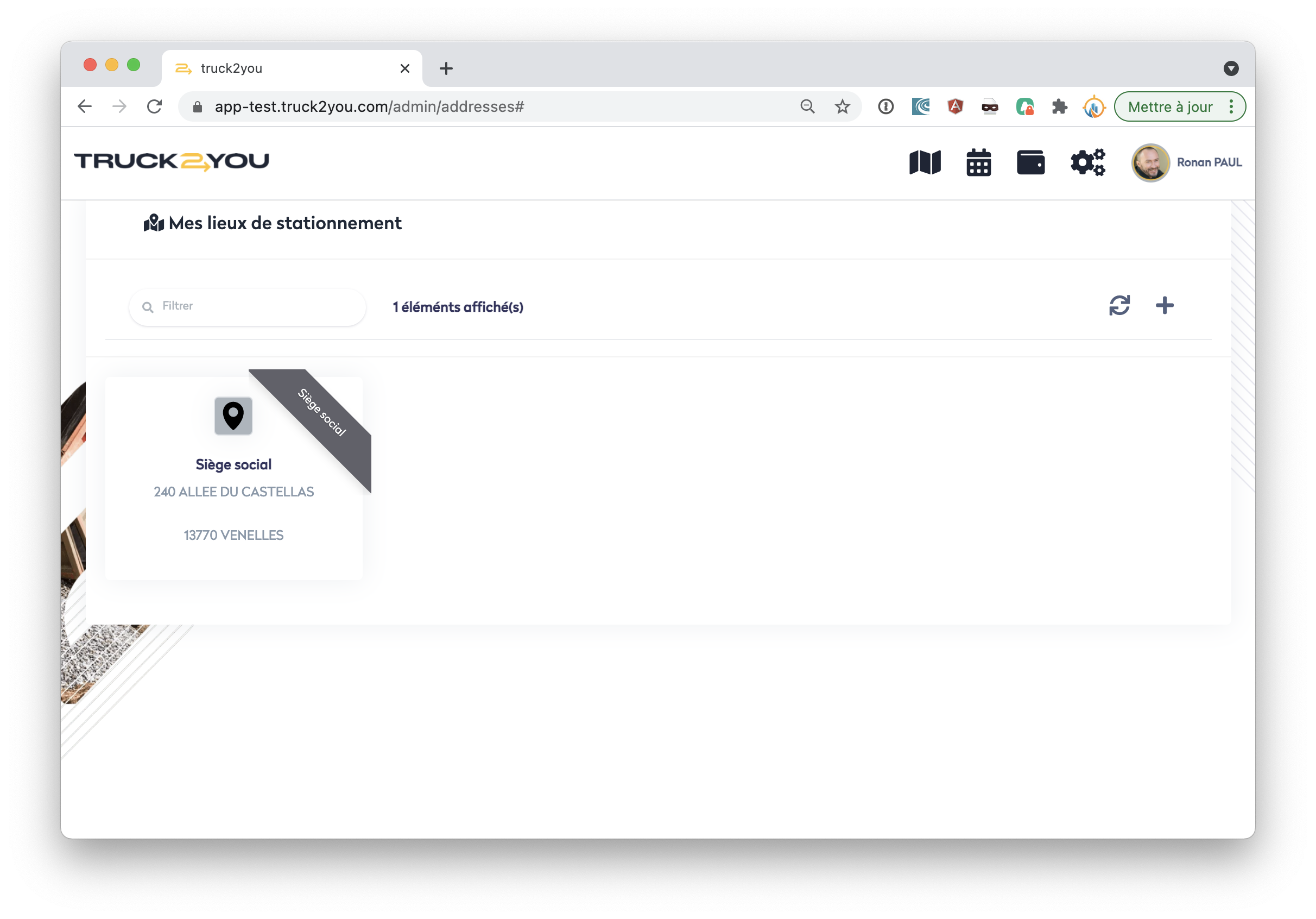
Task: Click the TRUCK2YOU logo
Action: [x=172, y=162]
